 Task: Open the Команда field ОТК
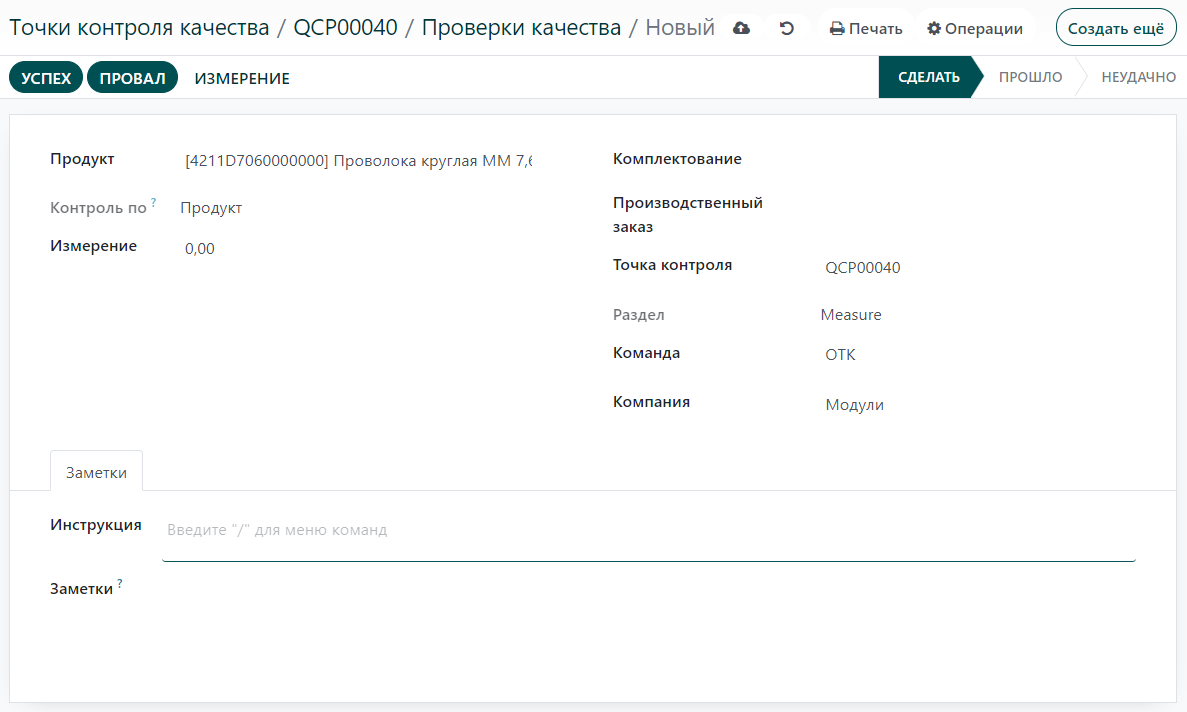point(978,354)
